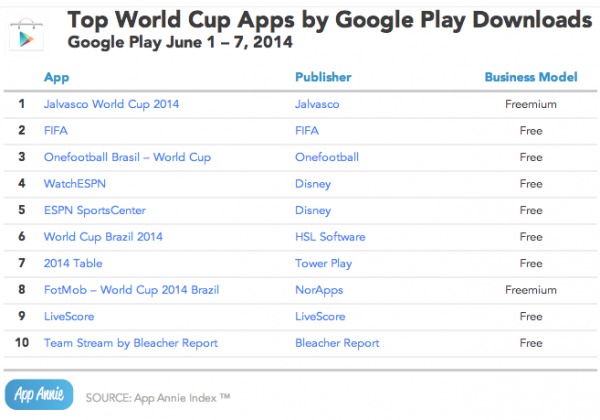
Task: Select Free value in LiveScore row
Action: coord(531,316)
